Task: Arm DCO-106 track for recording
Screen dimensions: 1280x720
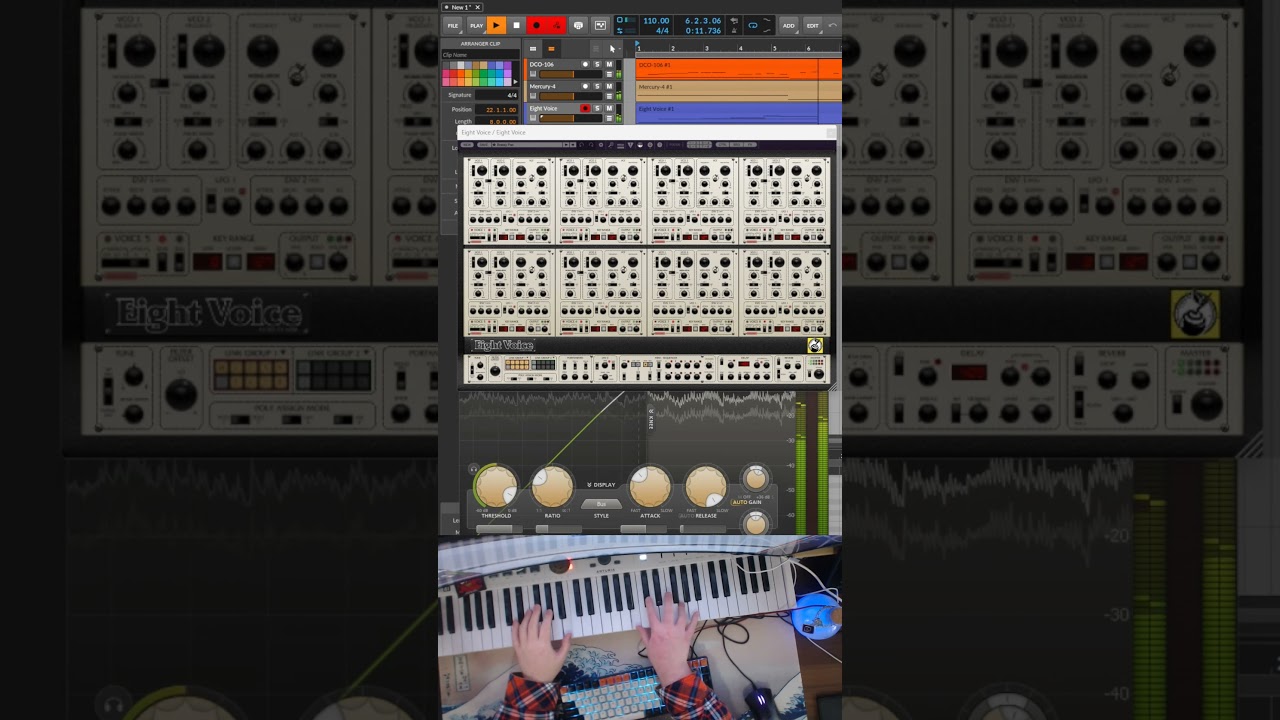Action: tap(585, 64)
